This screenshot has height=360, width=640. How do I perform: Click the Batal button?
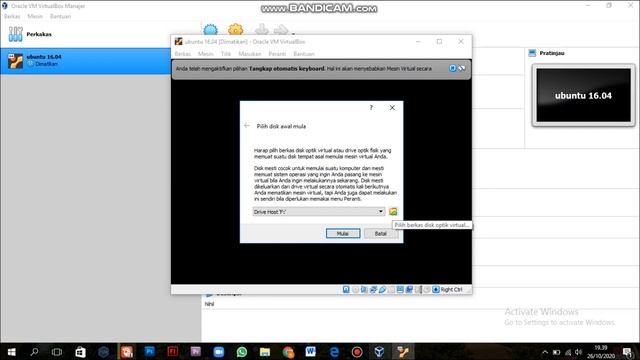pos(380,233)
